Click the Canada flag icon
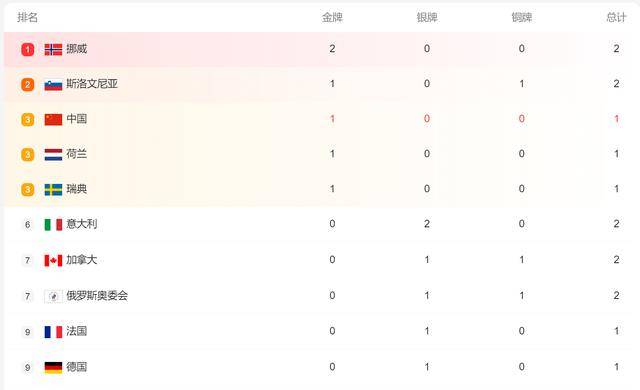 53,260
